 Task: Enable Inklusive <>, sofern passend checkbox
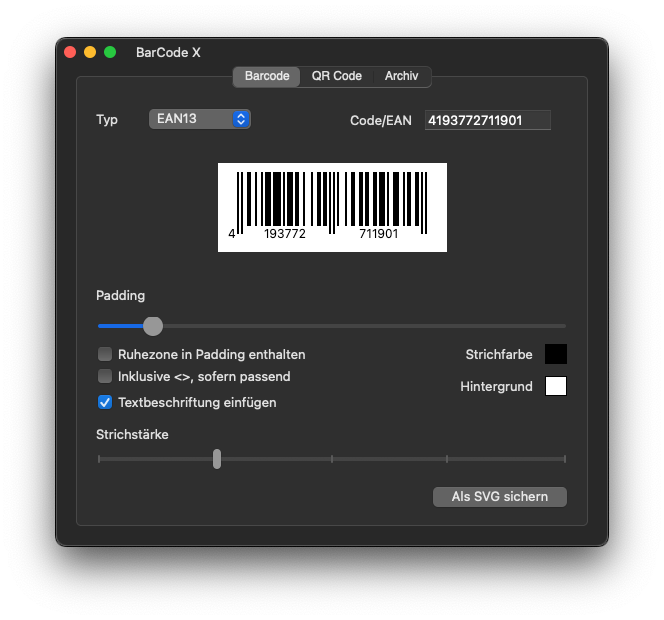105,376
